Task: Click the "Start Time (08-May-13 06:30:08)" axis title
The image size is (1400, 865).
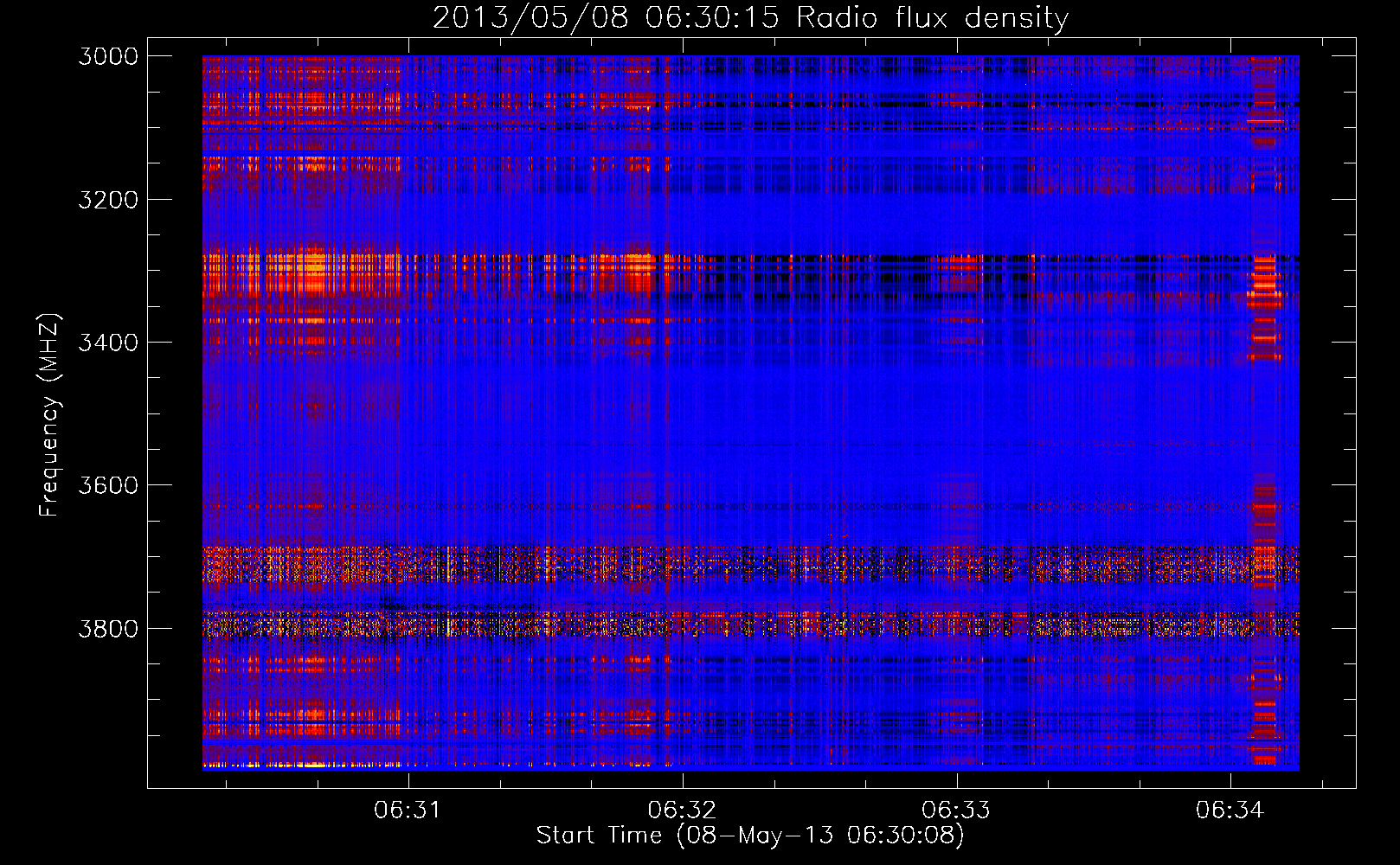Action: pyautogui.click(x=750, y=836)
